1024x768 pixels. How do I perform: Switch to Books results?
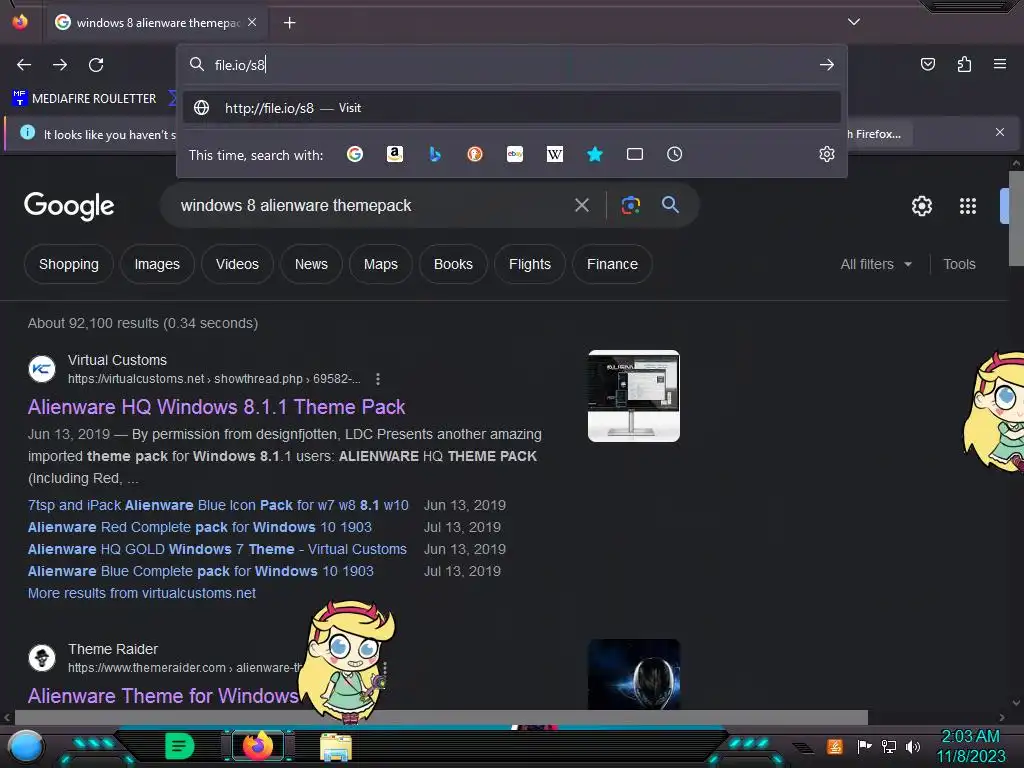453,264
